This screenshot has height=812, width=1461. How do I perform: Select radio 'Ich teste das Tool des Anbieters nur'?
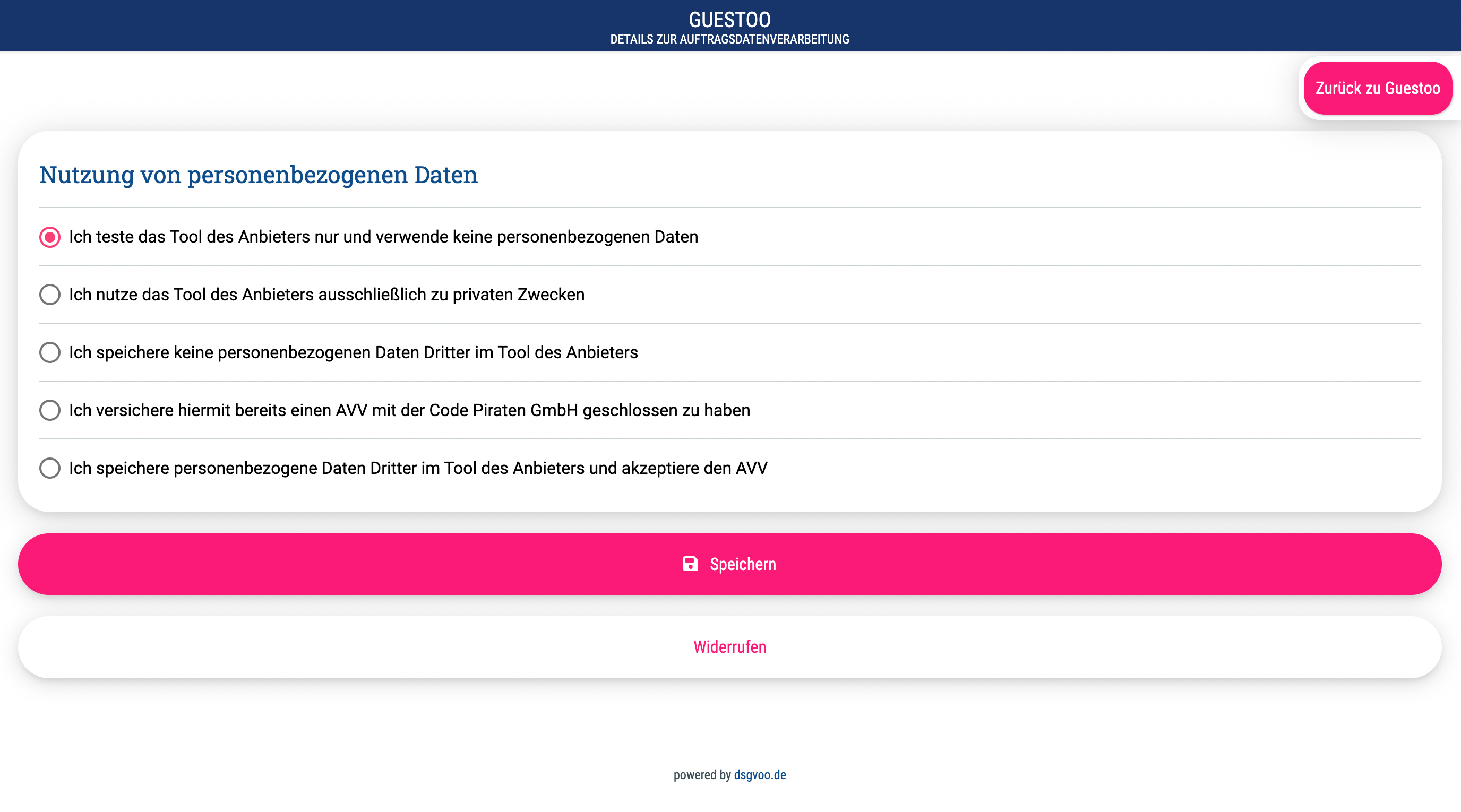pyautogui.click(x=50, y=237)
